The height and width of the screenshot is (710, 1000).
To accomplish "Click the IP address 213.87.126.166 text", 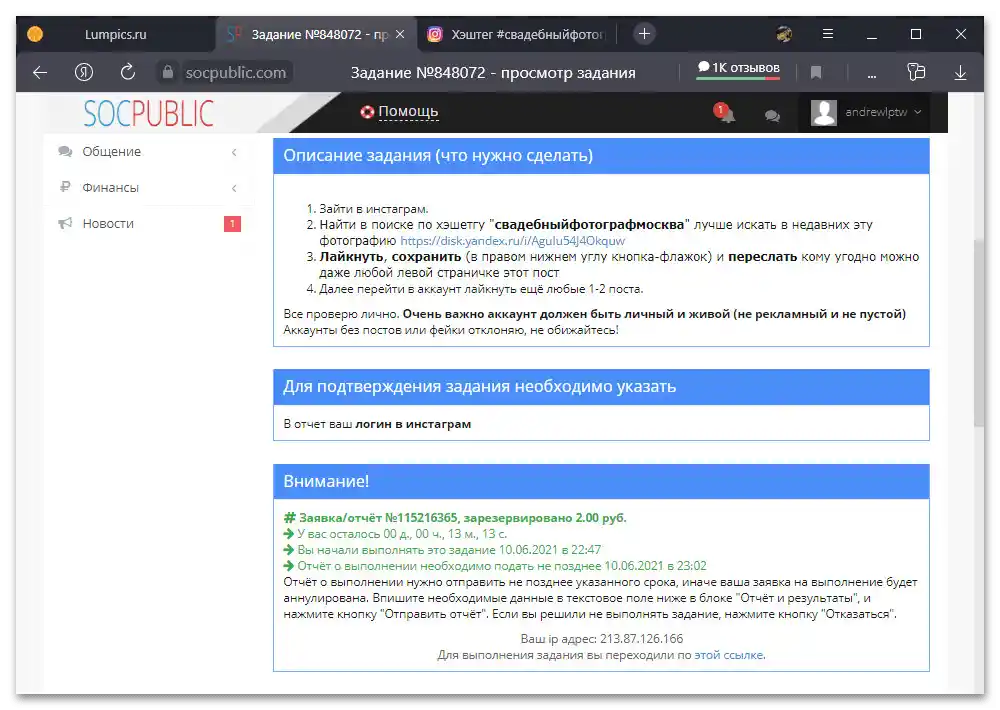I will pyautogui.click(x=642, y=639).
